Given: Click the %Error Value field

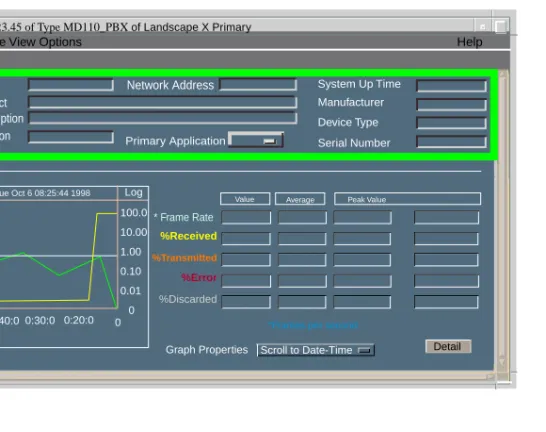Looking at the screenshot, I should click(246, 281).
